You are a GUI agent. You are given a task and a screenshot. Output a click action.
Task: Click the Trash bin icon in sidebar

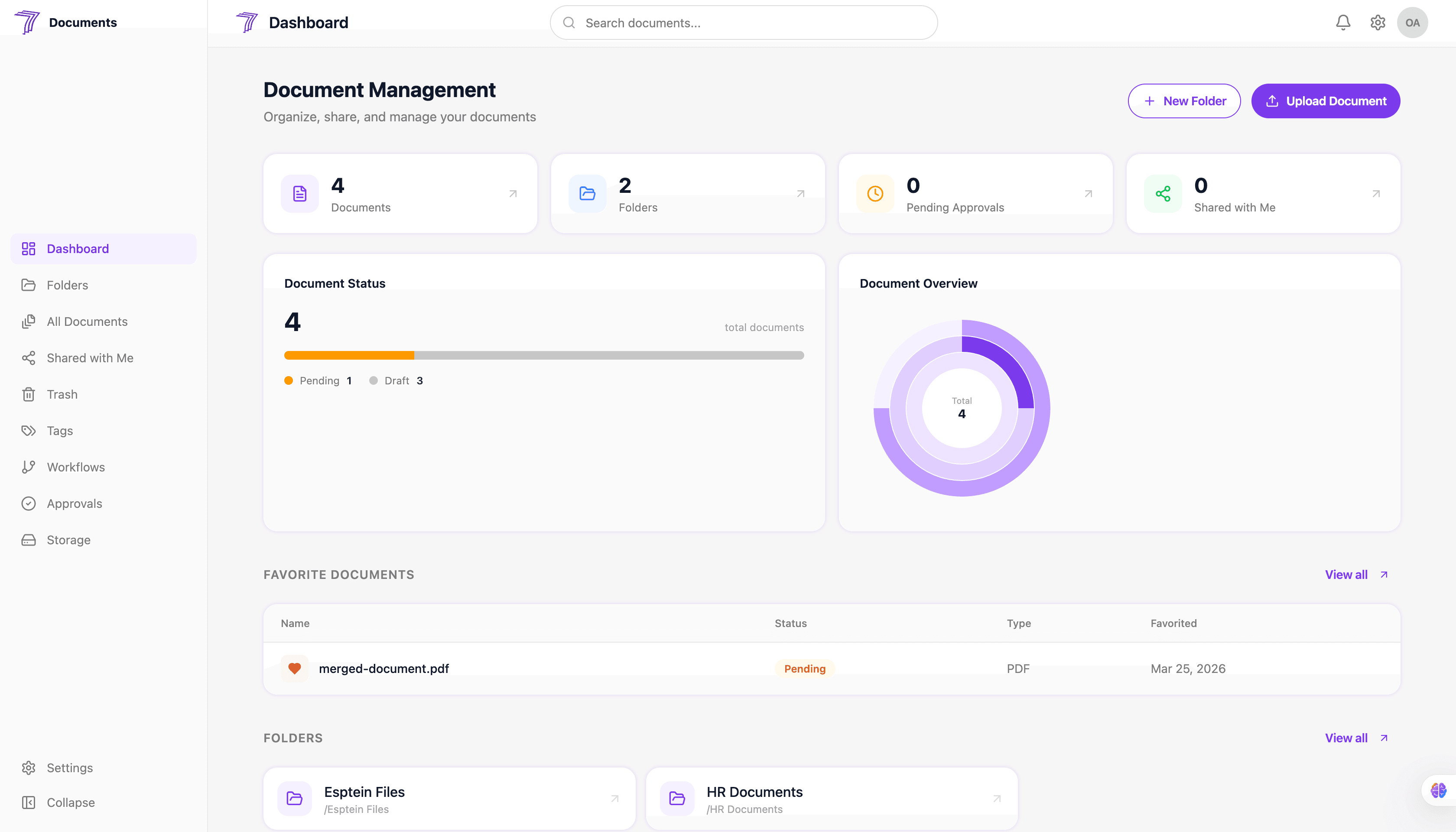29,394
